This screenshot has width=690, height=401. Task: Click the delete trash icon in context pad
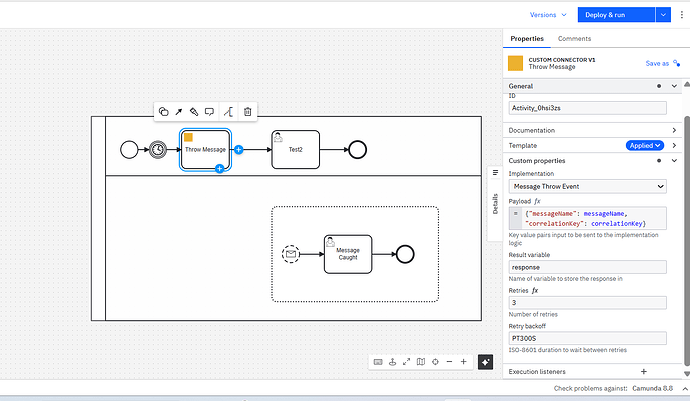point(247,112)
